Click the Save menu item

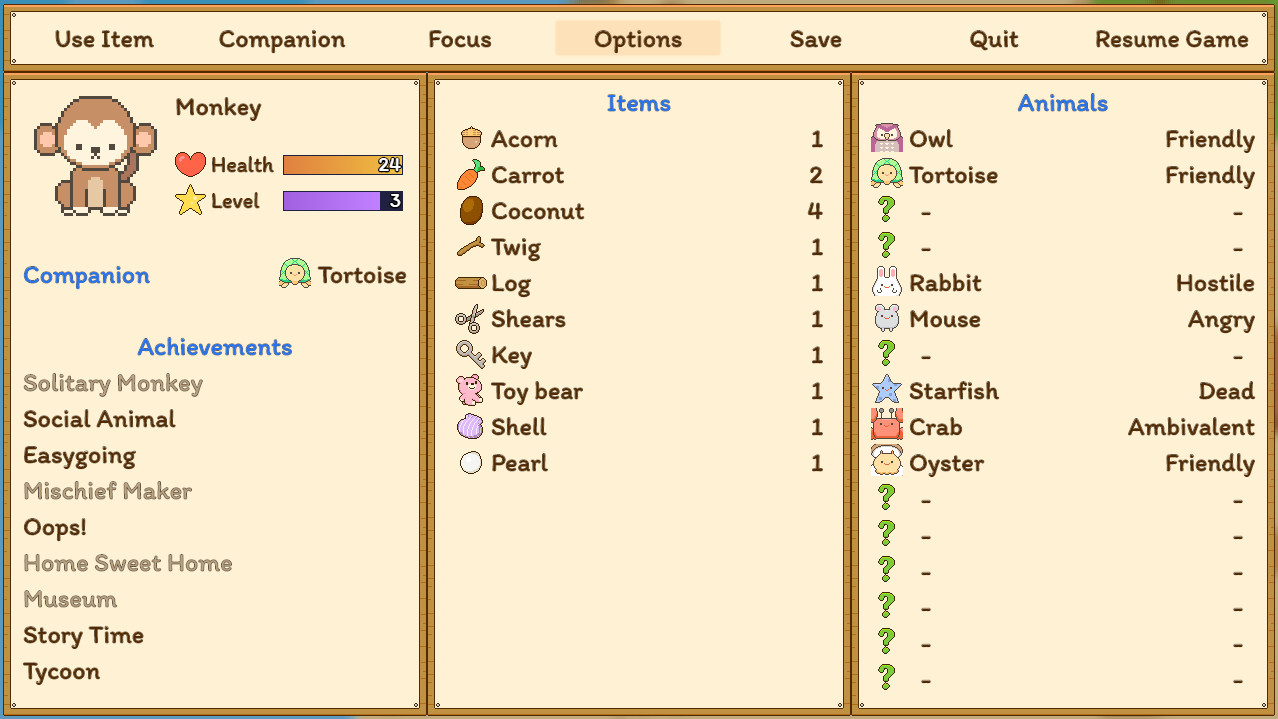pos(815,39)
